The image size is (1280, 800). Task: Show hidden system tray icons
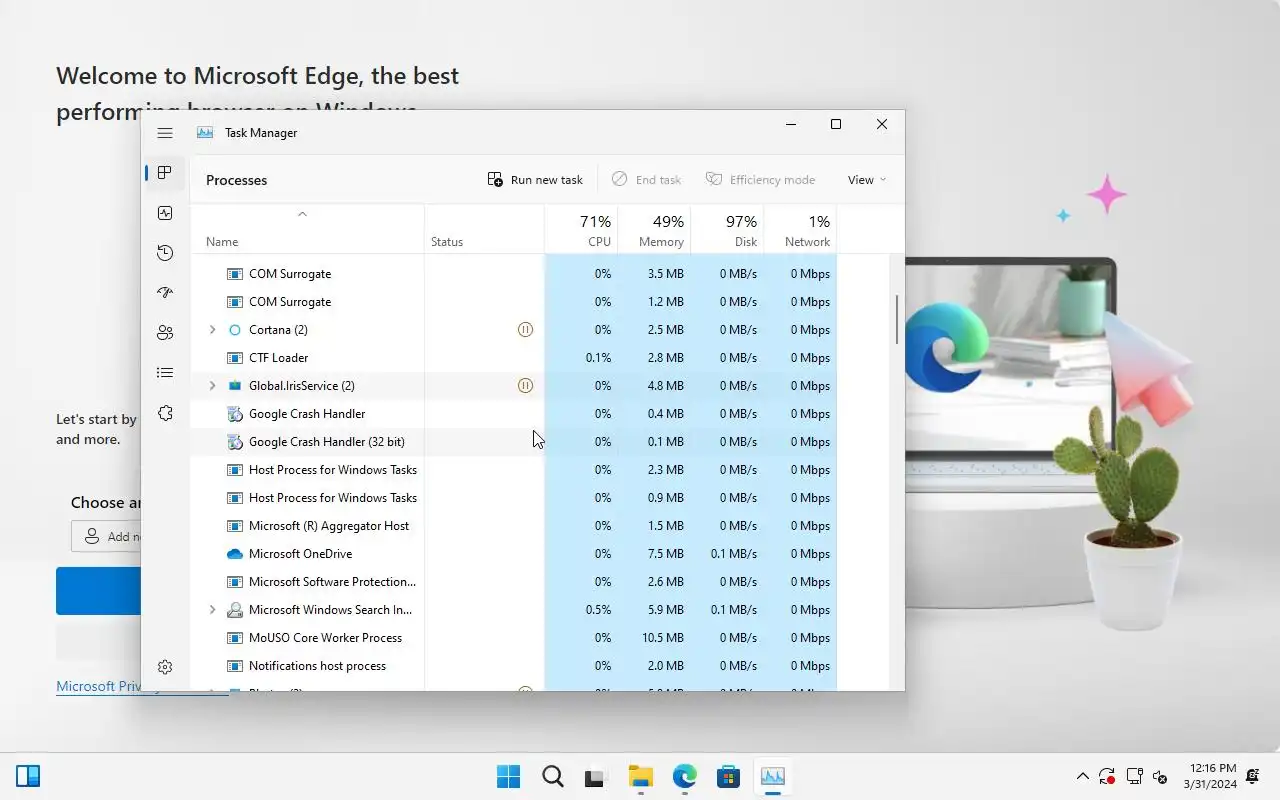(x=1082, y=776)
